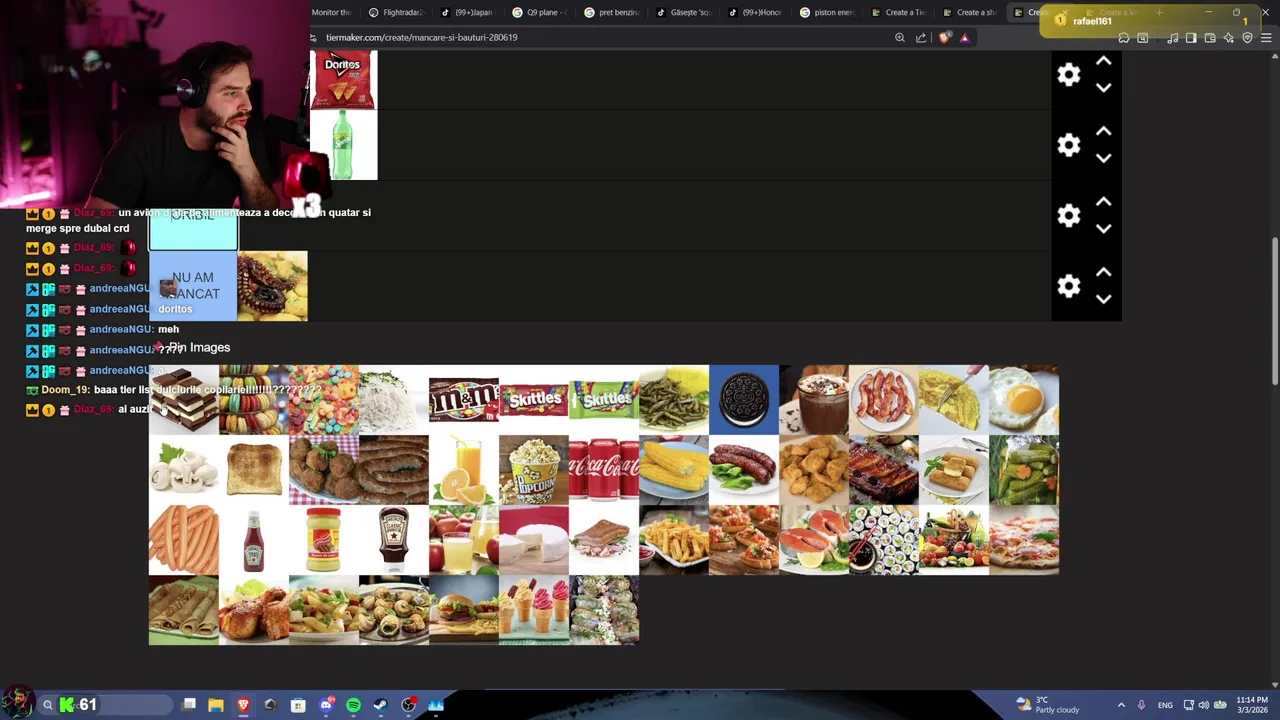
Task: Open Discord from the taskbar
Action: tap(326, 705)
